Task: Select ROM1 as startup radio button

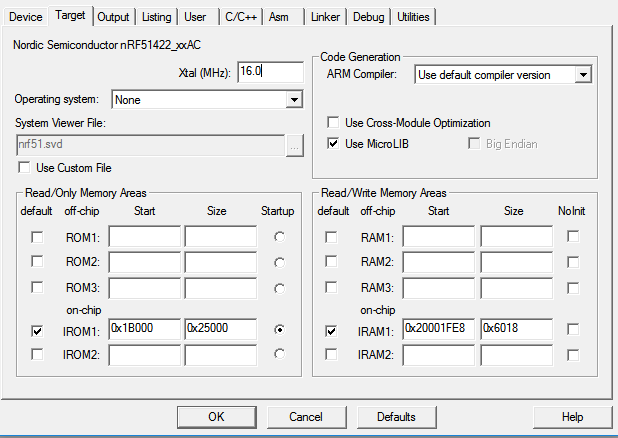Action: coord(279,237)
